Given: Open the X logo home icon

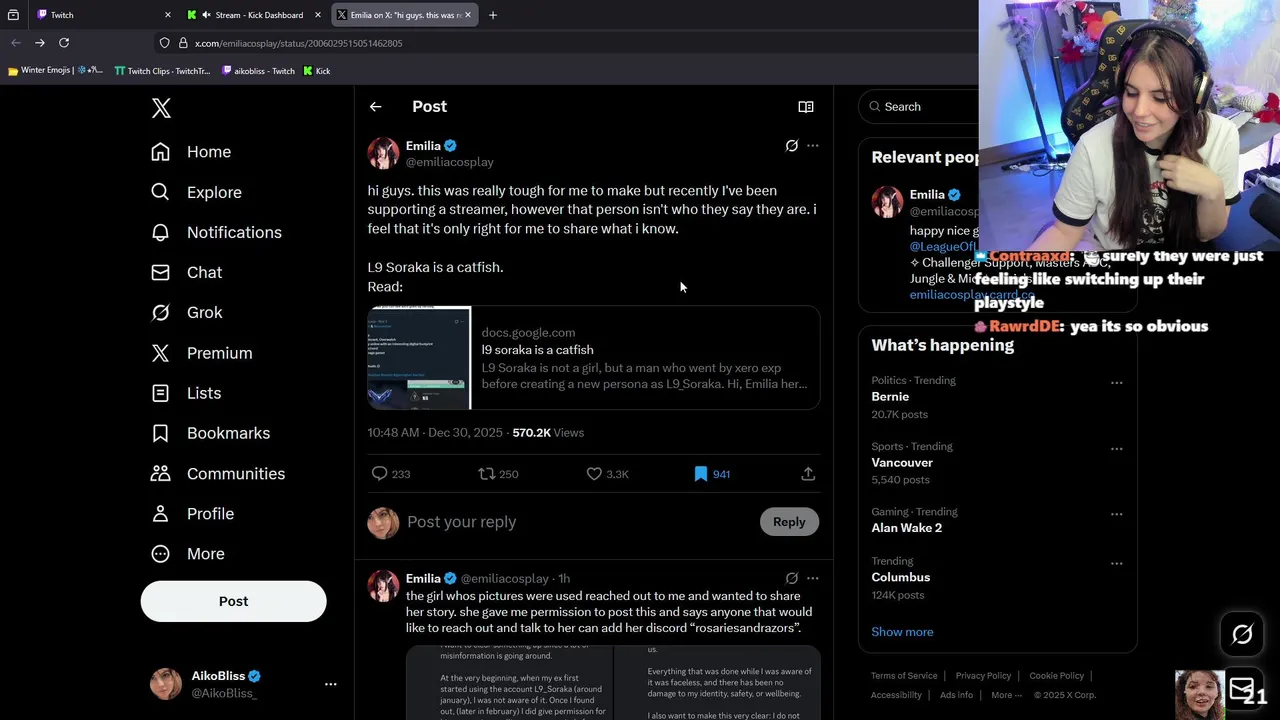Looking at the screenshot, I should [x=161, y=108].
